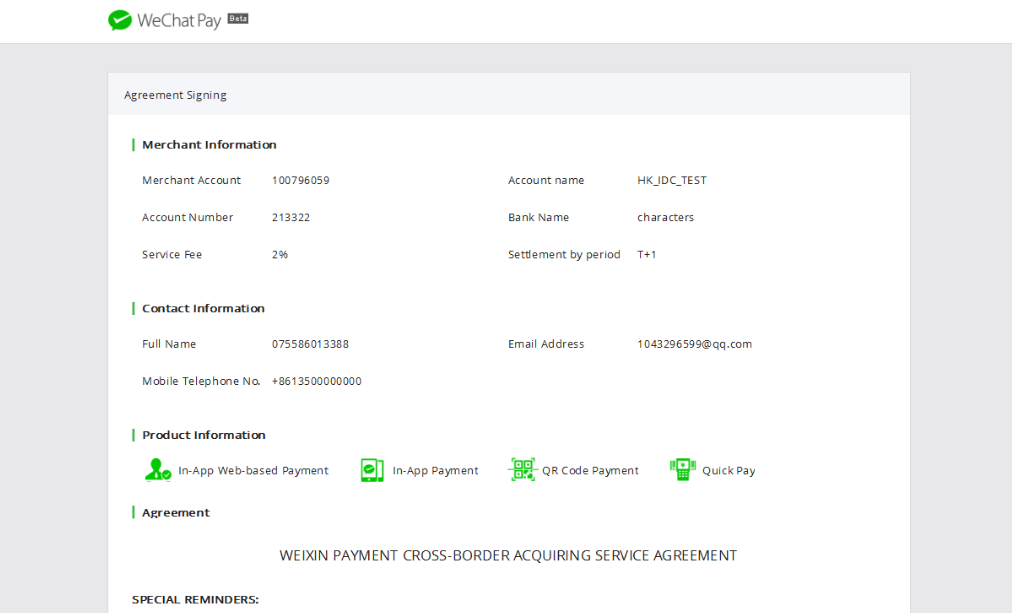
Task: Click the In-App Web-based Payment icon
Action: tap(157, 470)
